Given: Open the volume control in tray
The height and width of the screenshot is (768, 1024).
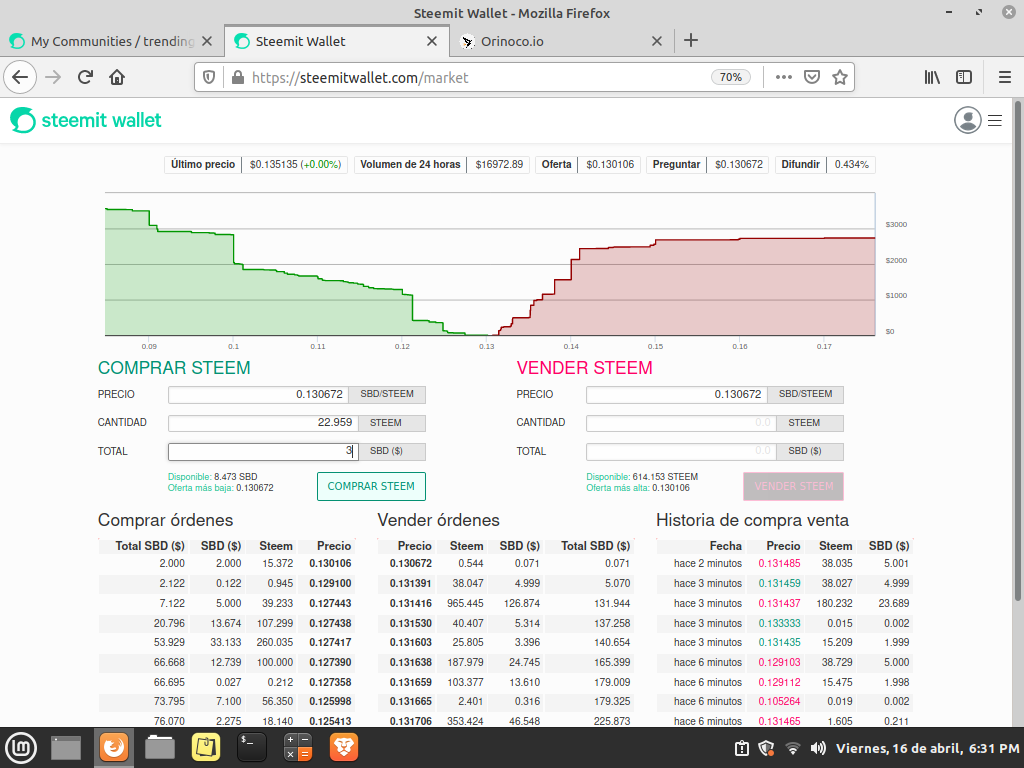Looking at the screenshot, I should [x=818, y=748].
